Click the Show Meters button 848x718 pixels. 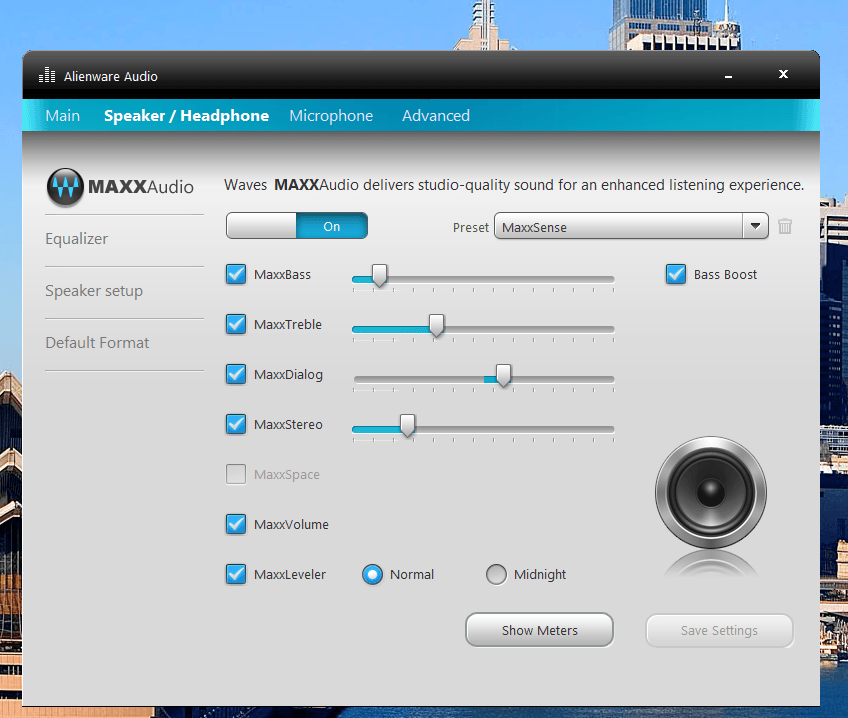coord(539,630)
